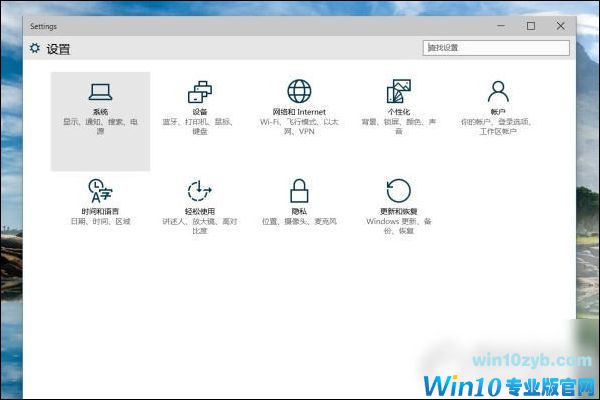Open the Time and Language (时间和语言) icon
The image size is (600, 400).
coord(100,191)
